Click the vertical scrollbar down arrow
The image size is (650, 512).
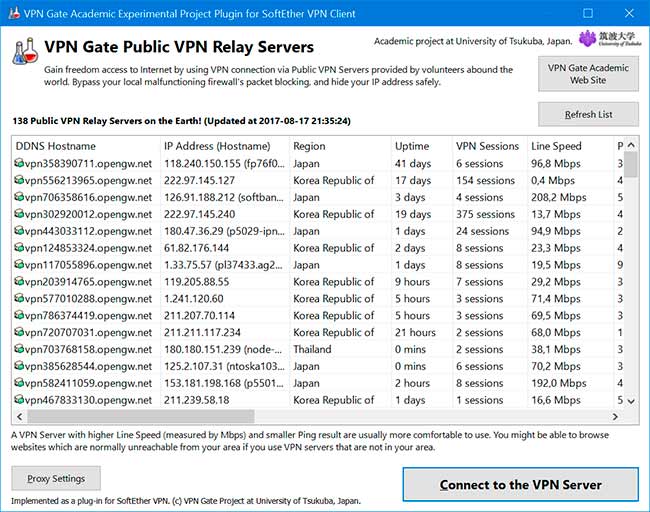(x=631, y=401)
